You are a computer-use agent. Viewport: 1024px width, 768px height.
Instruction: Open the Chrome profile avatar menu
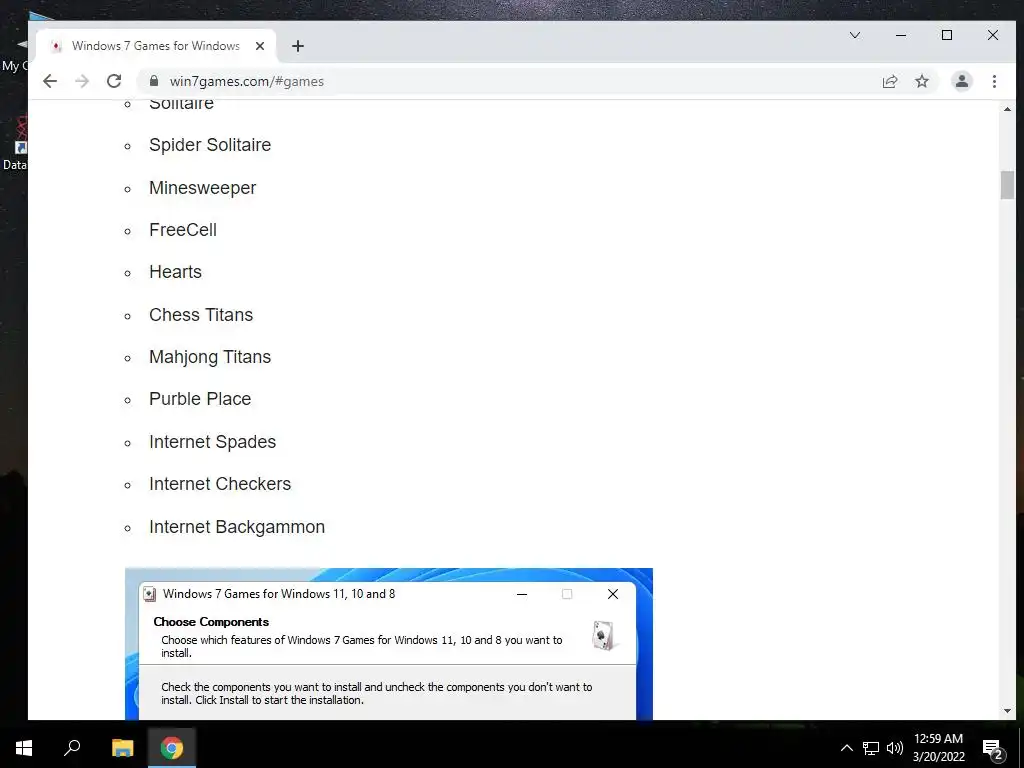tap(961, 81)
